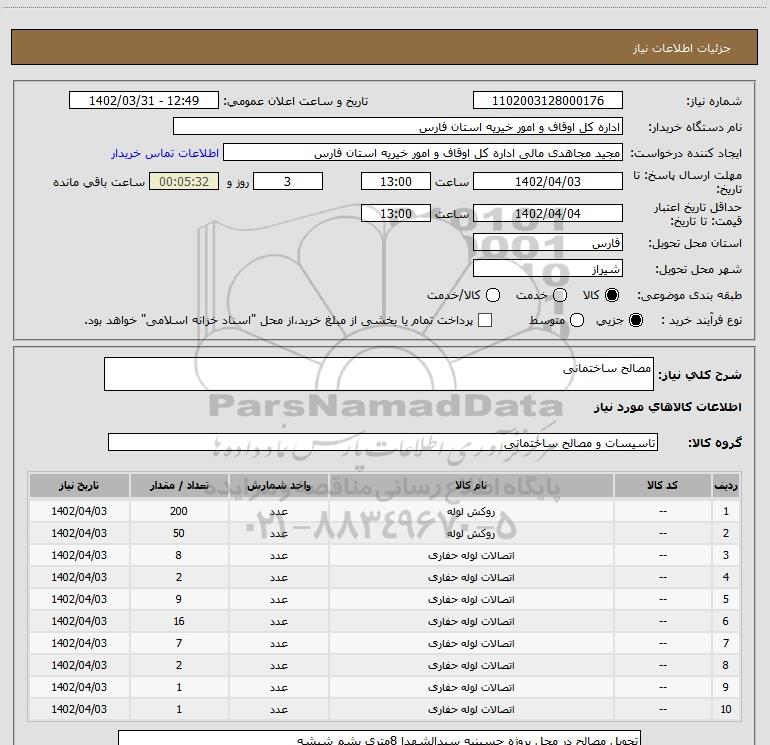The height and width of the screenshot is (745, 770).
Task: Click the remaining days field showing 3
Action: point(288,181)
